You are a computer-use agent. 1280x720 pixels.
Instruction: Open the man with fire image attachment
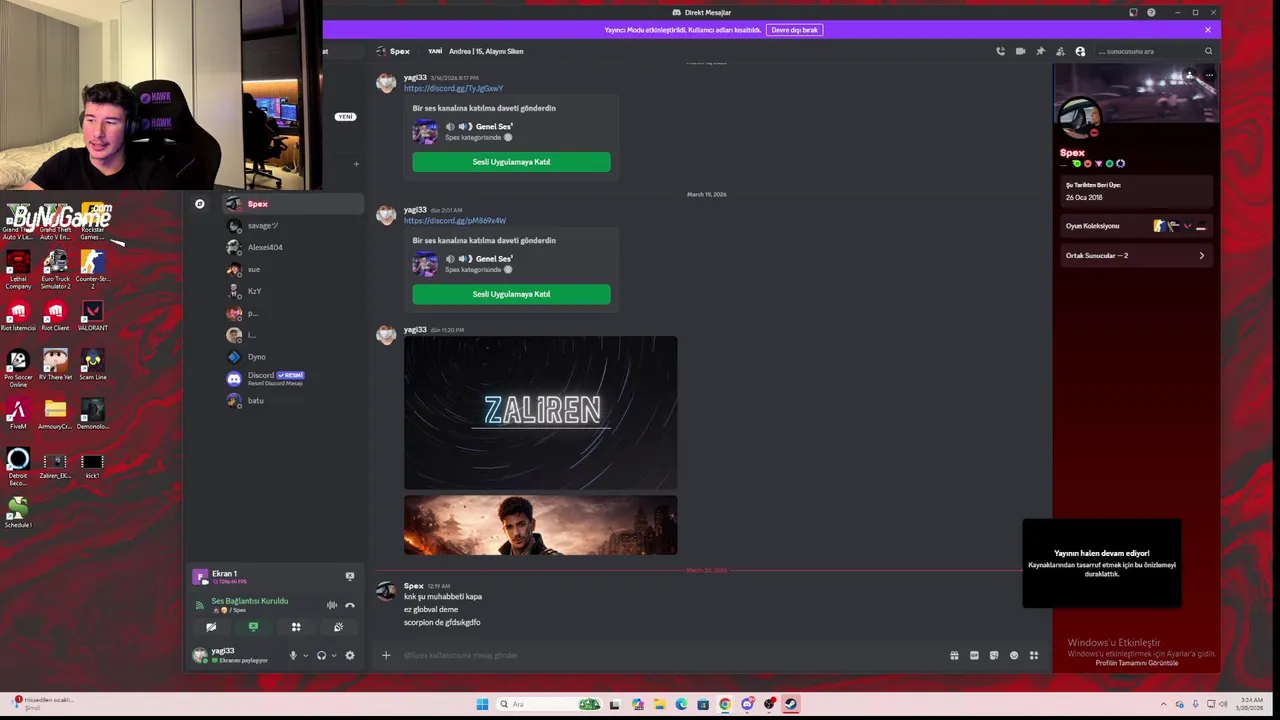click(x=540, y=525)
